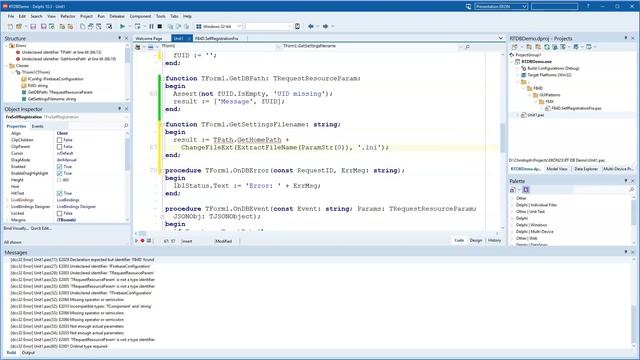Click the macro play icon in editor status bar
The width and height of the screenshot is (640, 360).
[136, 241]
